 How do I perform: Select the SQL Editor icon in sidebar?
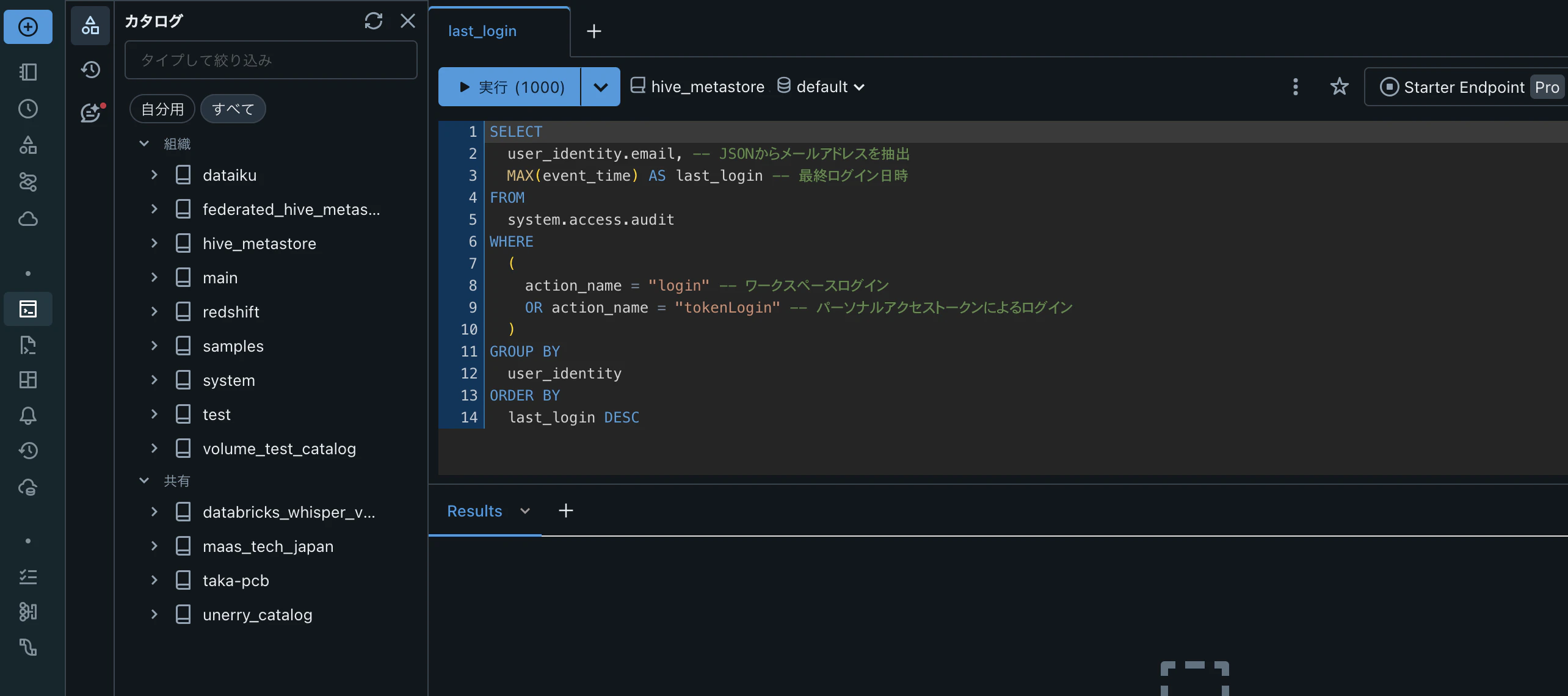(x=28, y=309)
